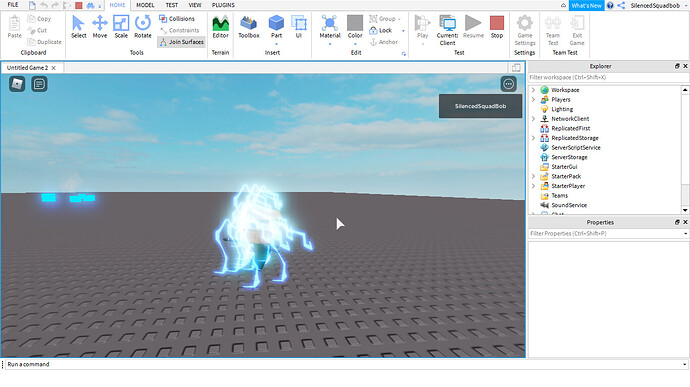The width and height of the screenshot is (690, 387).
Task: Click the What's New button
Action: 587,5
